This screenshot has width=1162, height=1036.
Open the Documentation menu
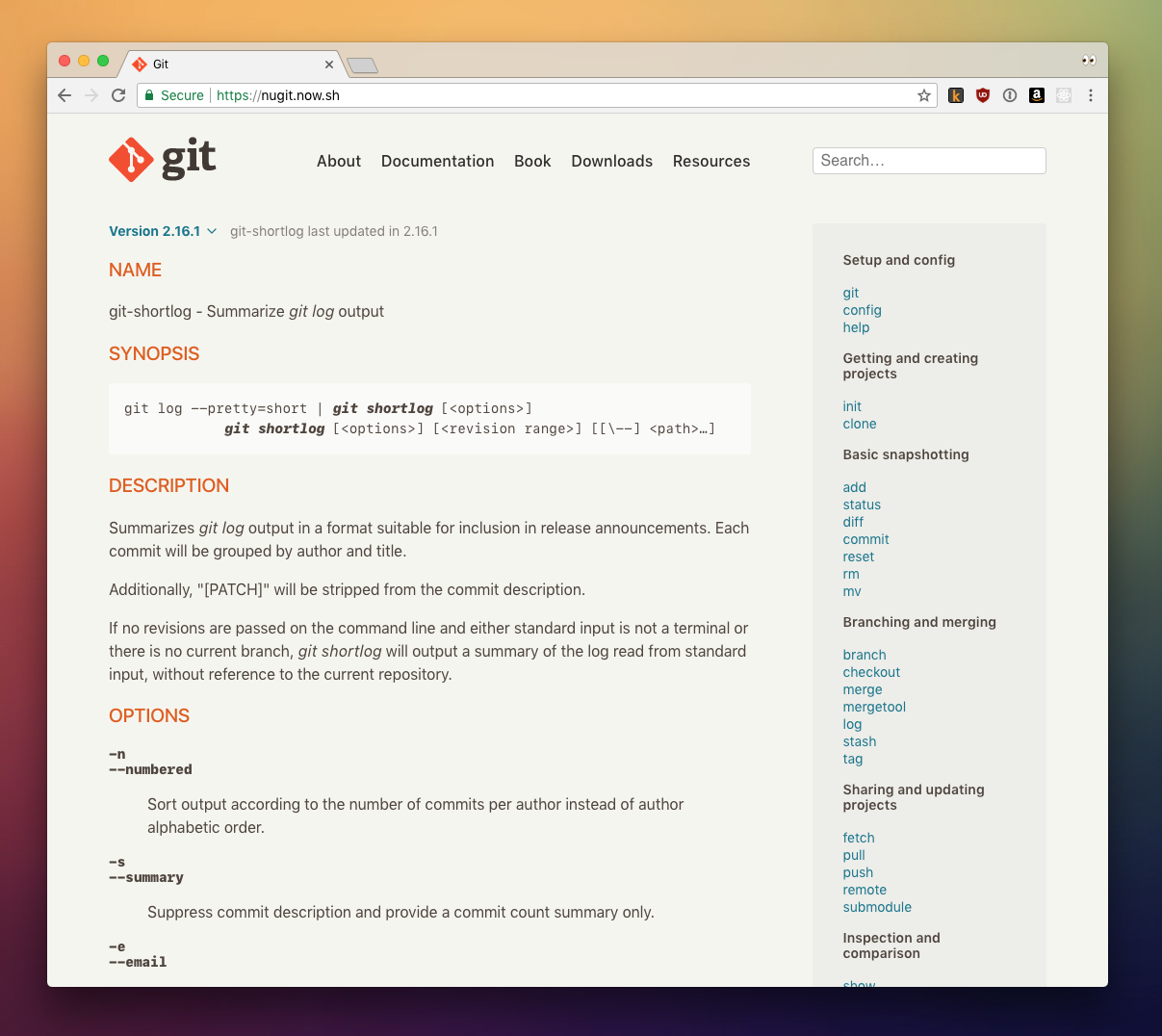[x=437, y=161]
